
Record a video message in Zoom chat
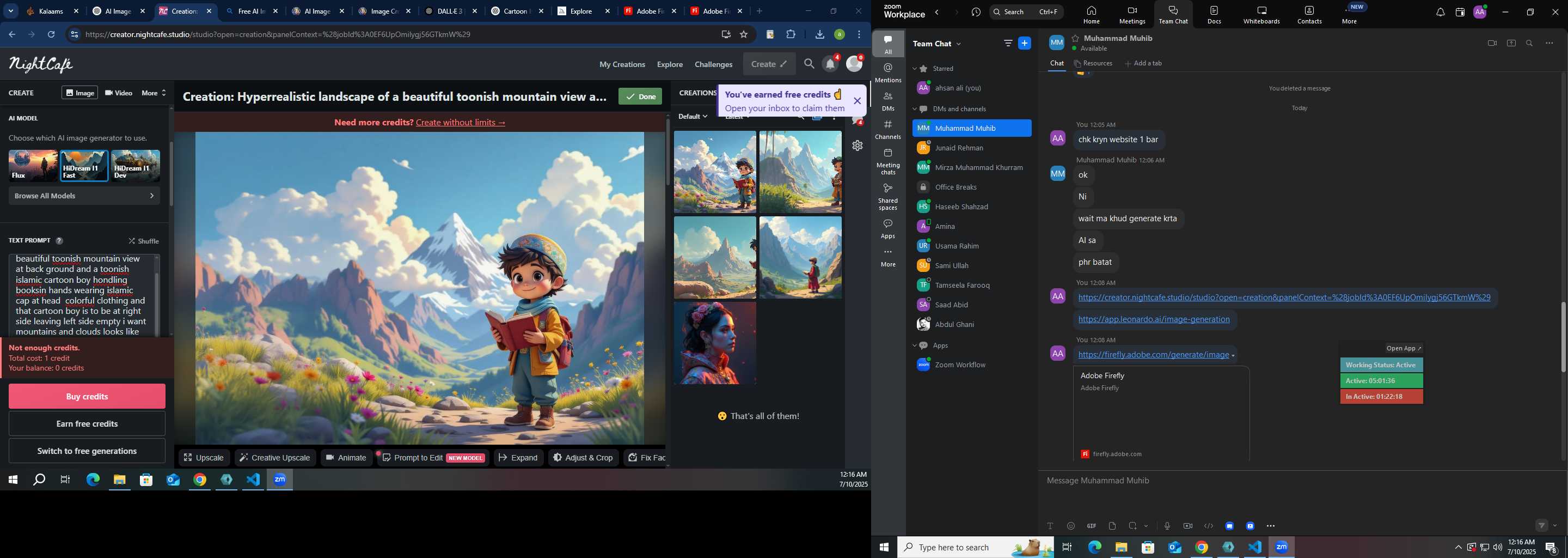1187,526
